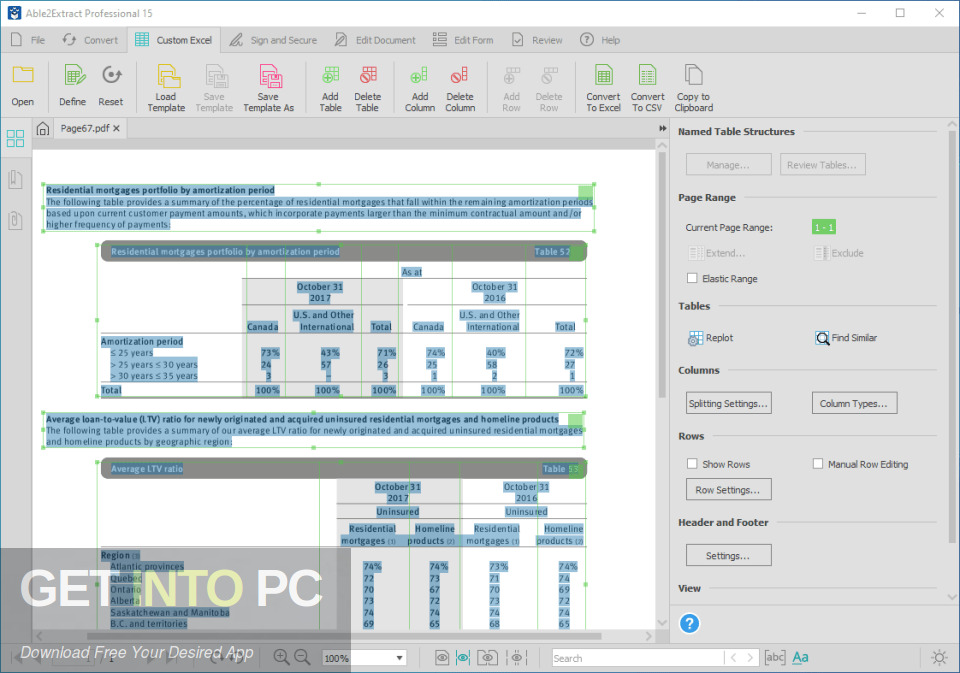The height and width of the screenshot is (673, 960).
Task: Close the Page67.pdf document tab
Action: pyautogui.click(x=116, y=129)
